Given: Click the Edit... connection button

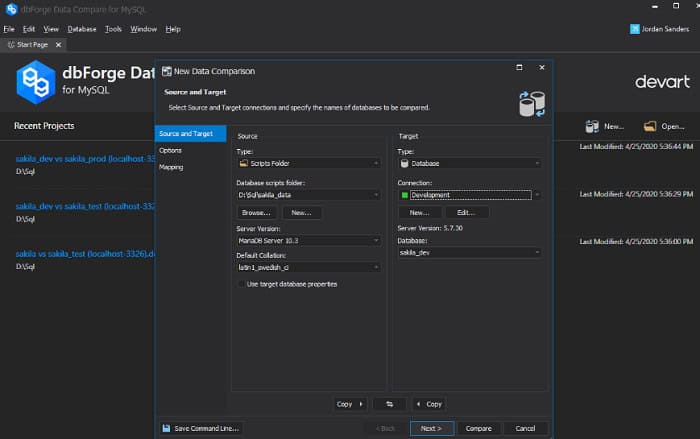Looking at the screenshot, I should pyautogui.click(x=466, y=213).
